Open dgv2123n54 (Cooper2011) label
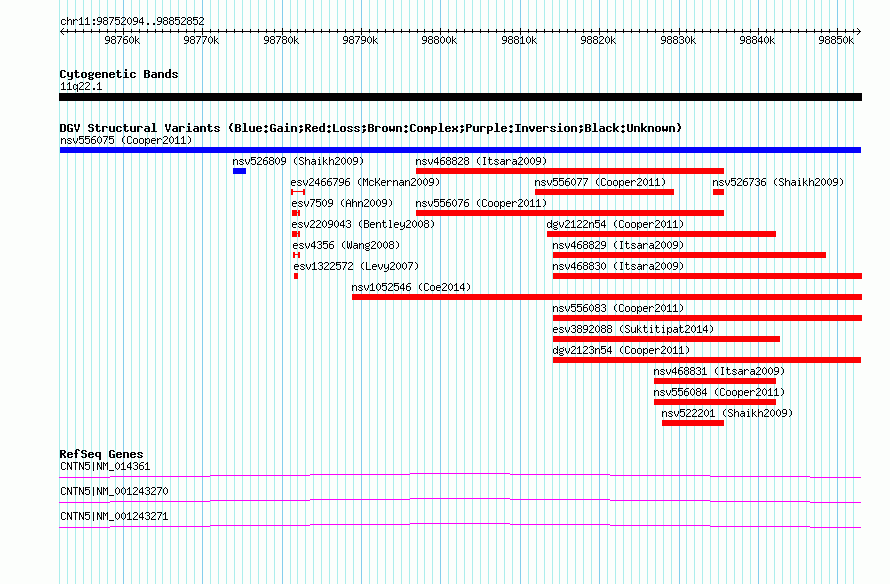This screenshot has height=584, width=890. (x=621, y=350)
